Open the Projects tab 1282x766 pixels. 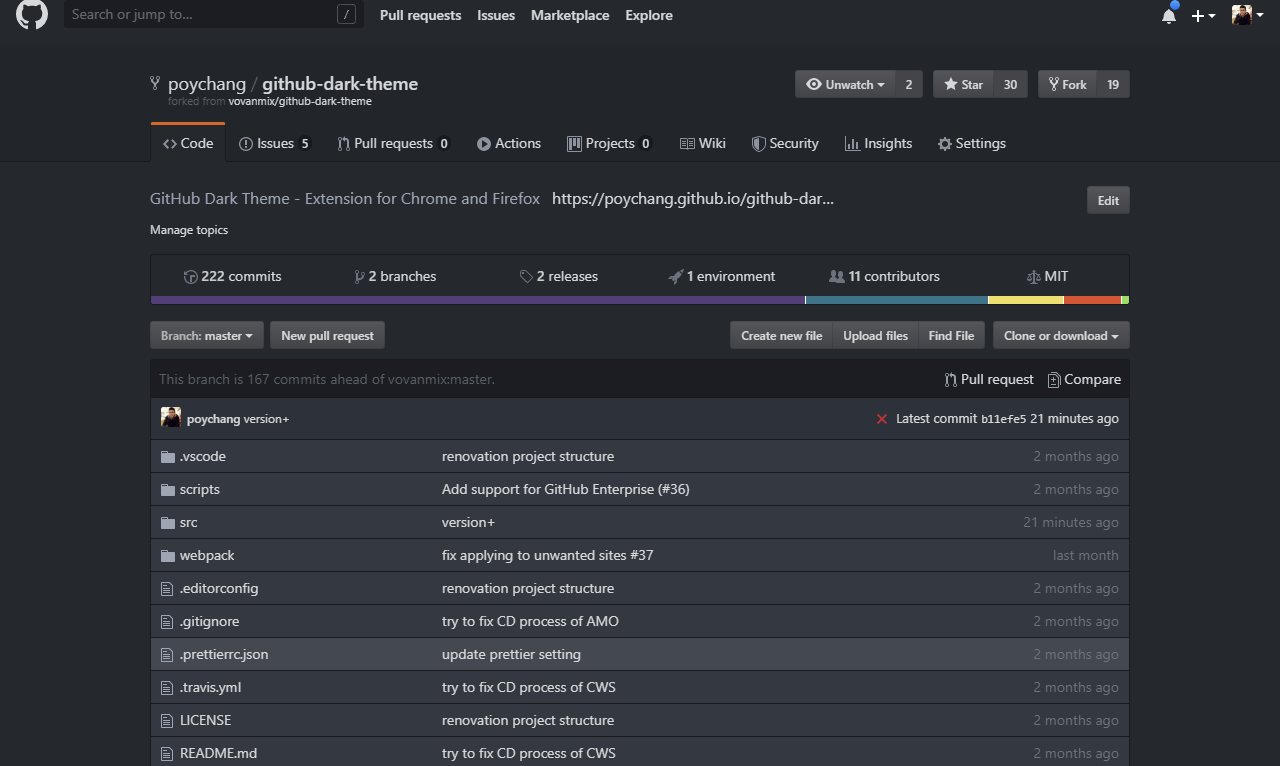click(609, 143)
